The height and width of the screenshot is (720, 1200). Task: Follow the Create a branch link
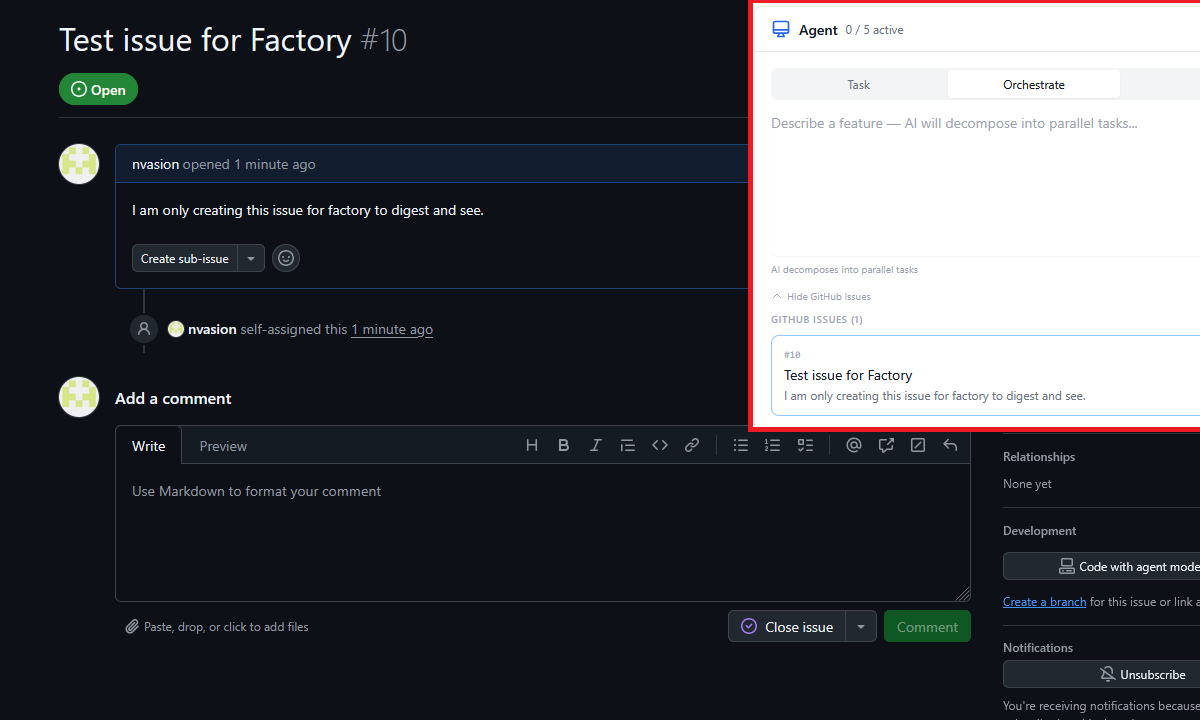1044,602
